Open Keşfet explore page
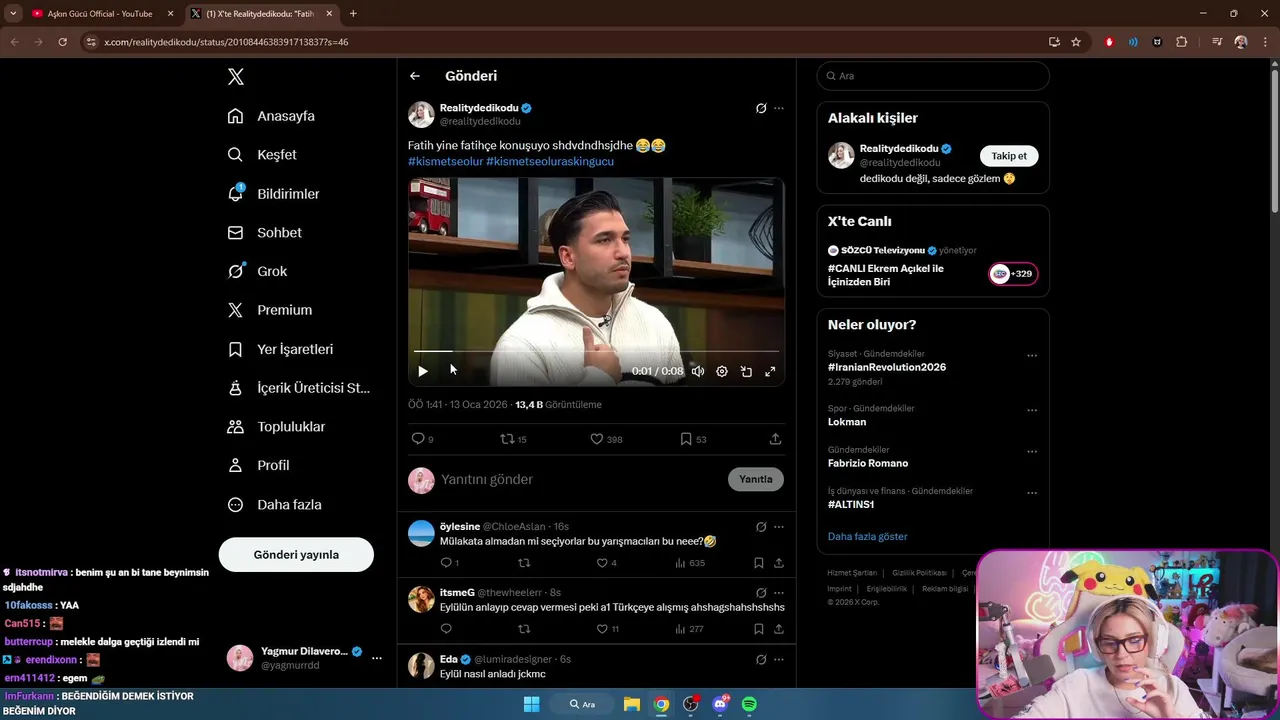The width and height of the screenshot is (1280, 720). (x=262, y=155)
